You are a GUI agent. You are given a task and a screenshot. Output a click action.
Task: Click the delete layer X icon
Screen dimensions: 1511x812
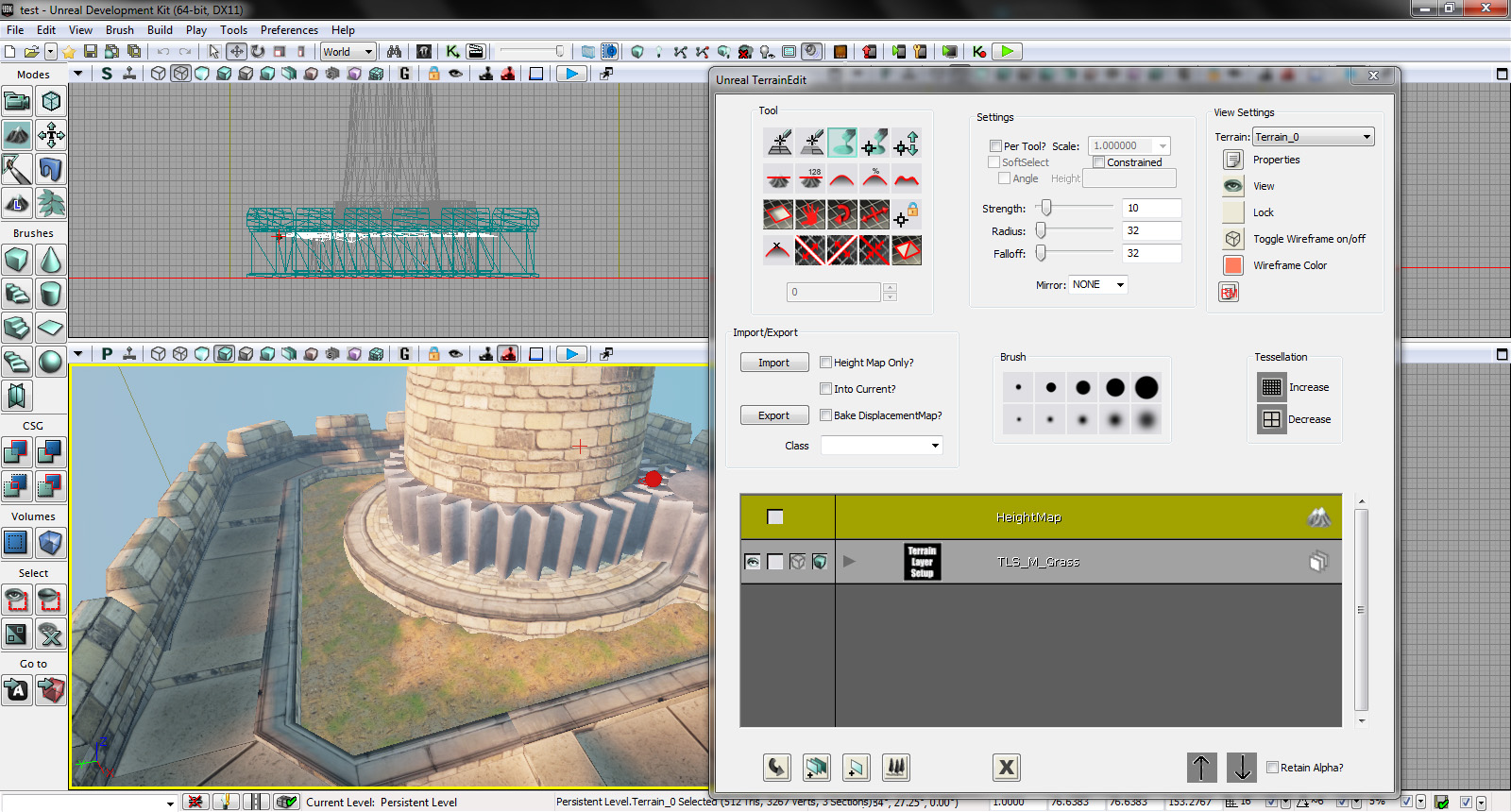pos(1007,768)
